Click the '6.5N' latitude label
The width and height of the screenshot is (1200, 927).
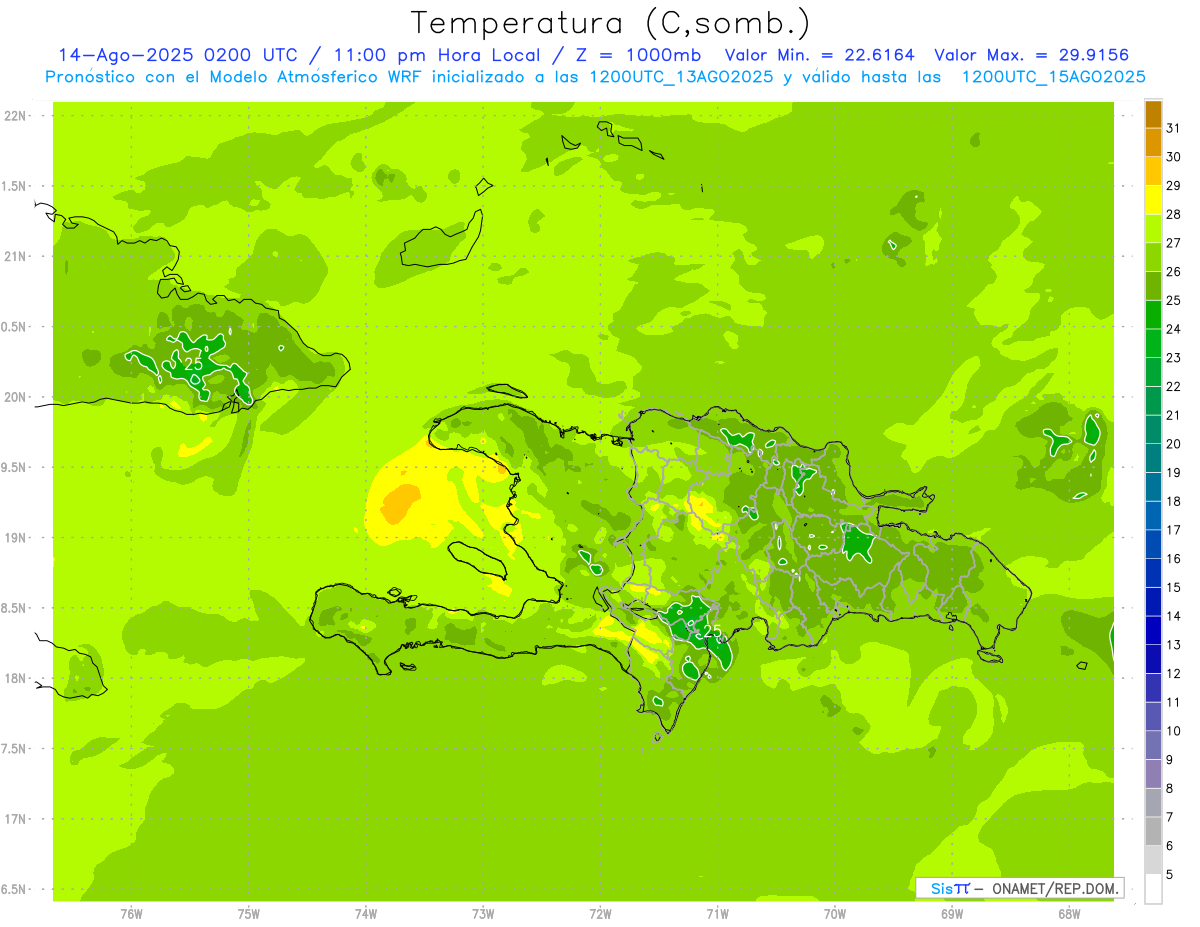pos(15,889)
